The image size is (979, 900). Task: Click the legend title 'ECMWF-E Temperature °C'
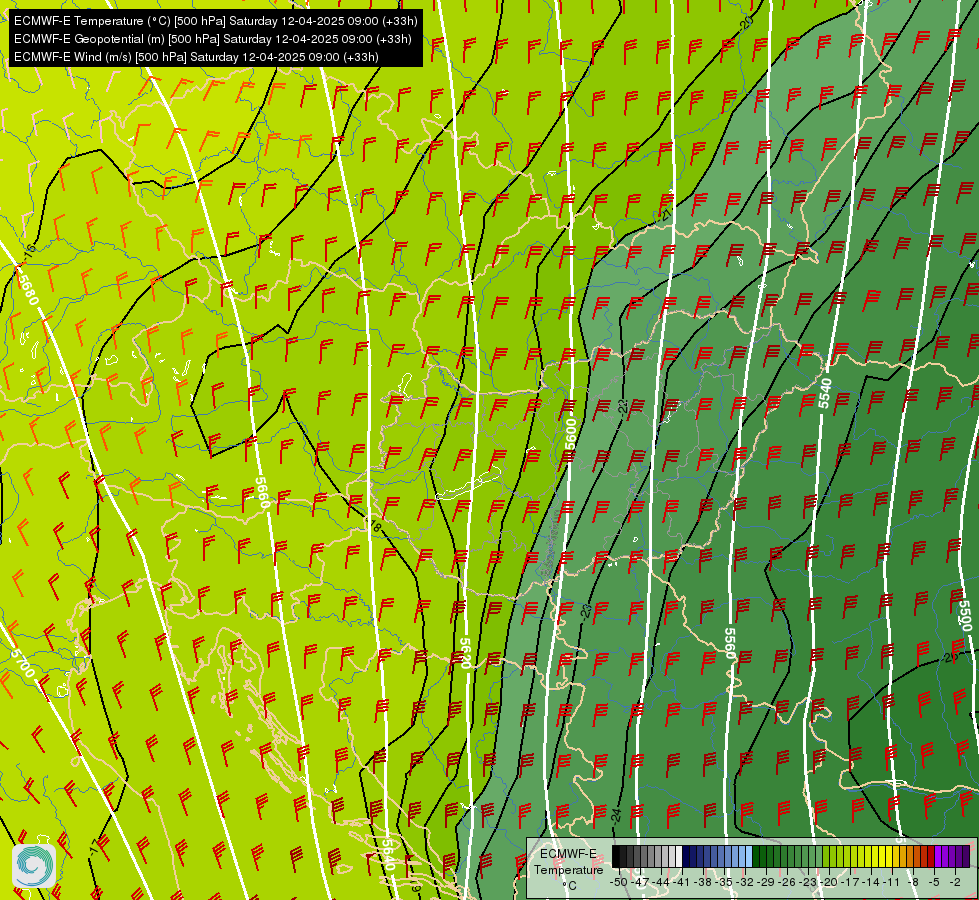click(568, 869)
